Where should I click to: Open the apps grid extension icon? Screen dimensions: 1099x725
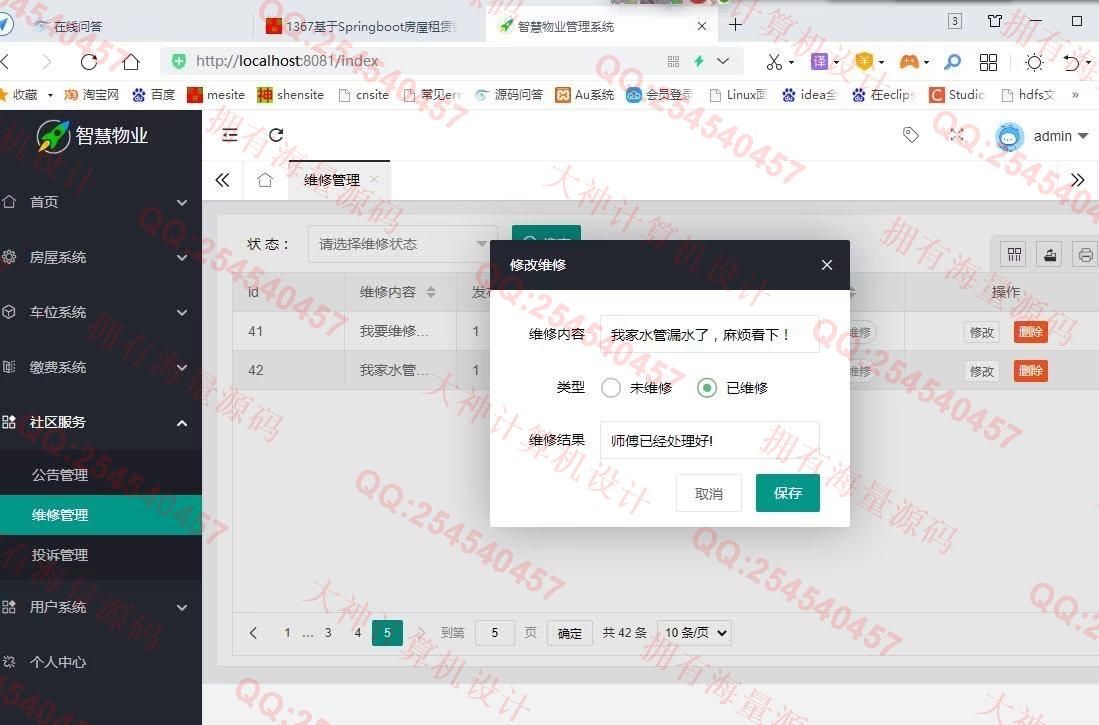pyautogui.click(x=988, y=62)
